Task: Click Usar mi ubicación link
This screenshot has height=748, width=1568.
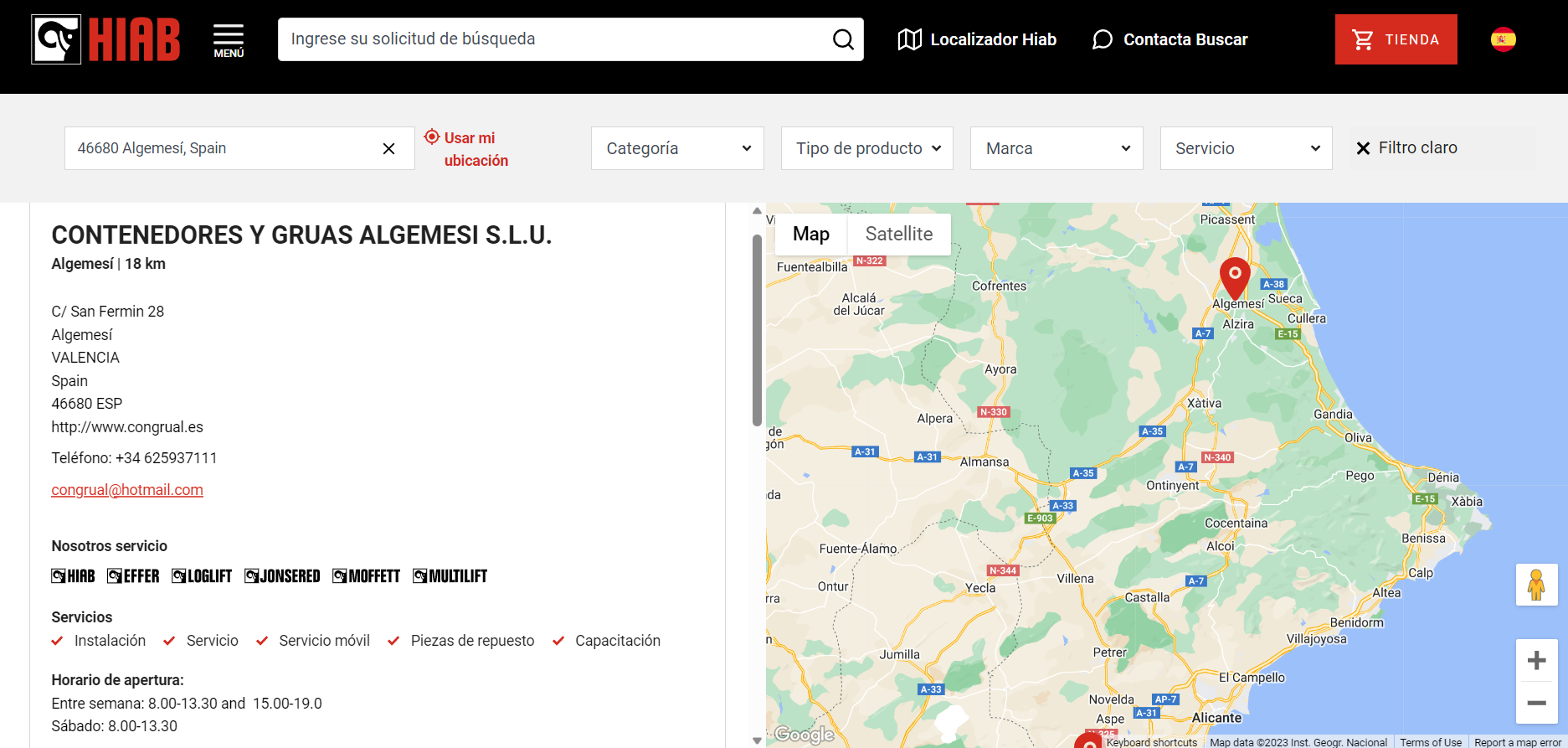Action: point(476,149)
